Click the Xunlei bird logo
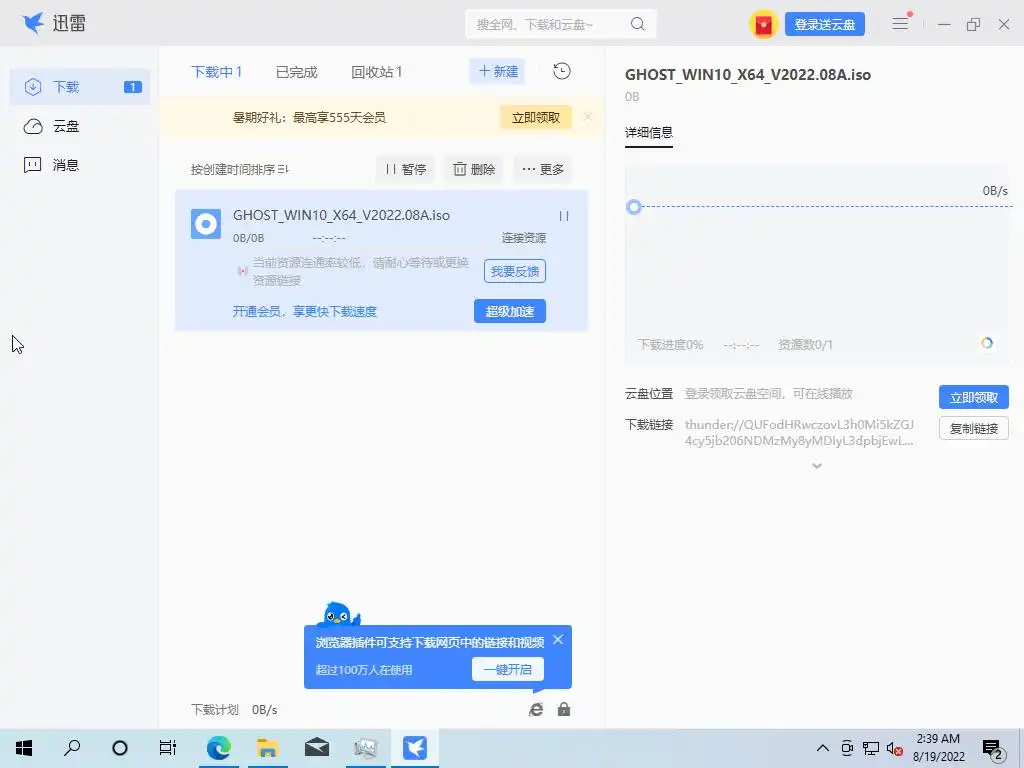 point(33,24)
